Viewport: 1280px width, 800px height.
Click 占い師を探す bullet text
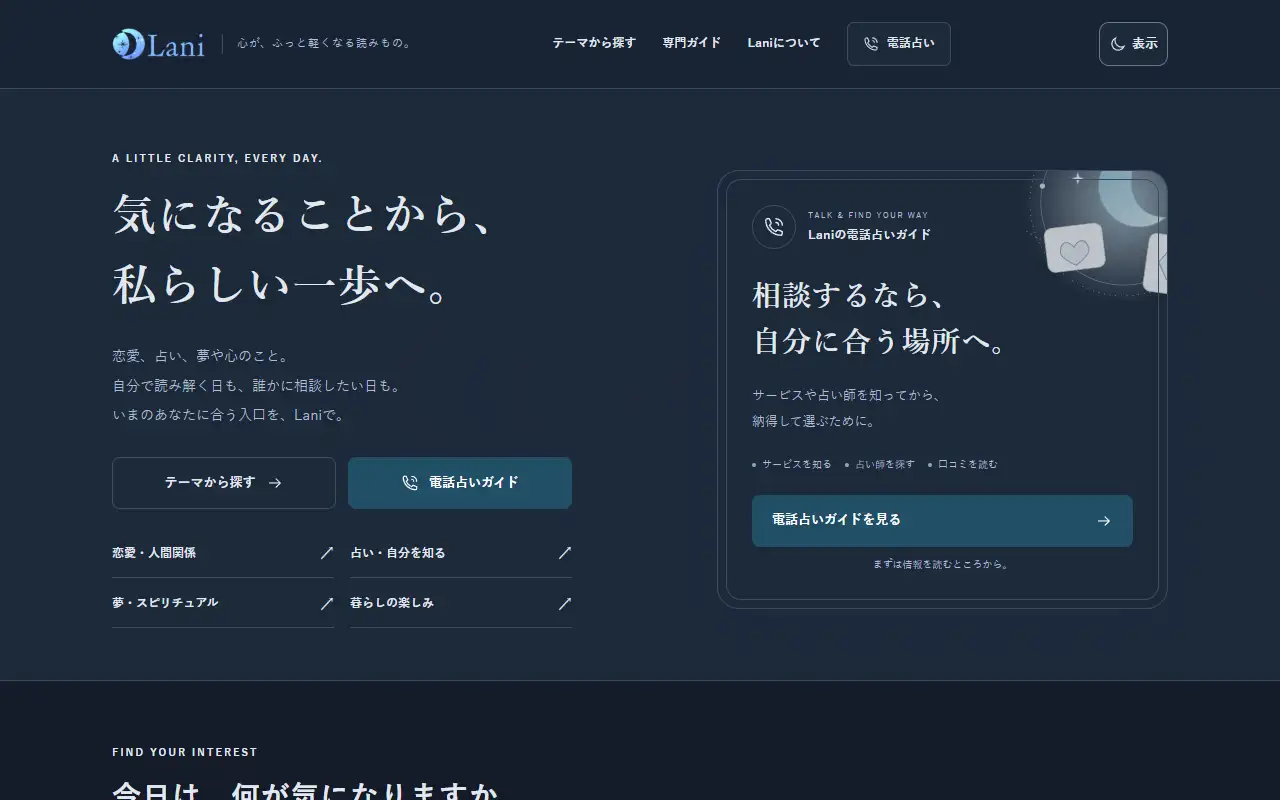(885, 464)
